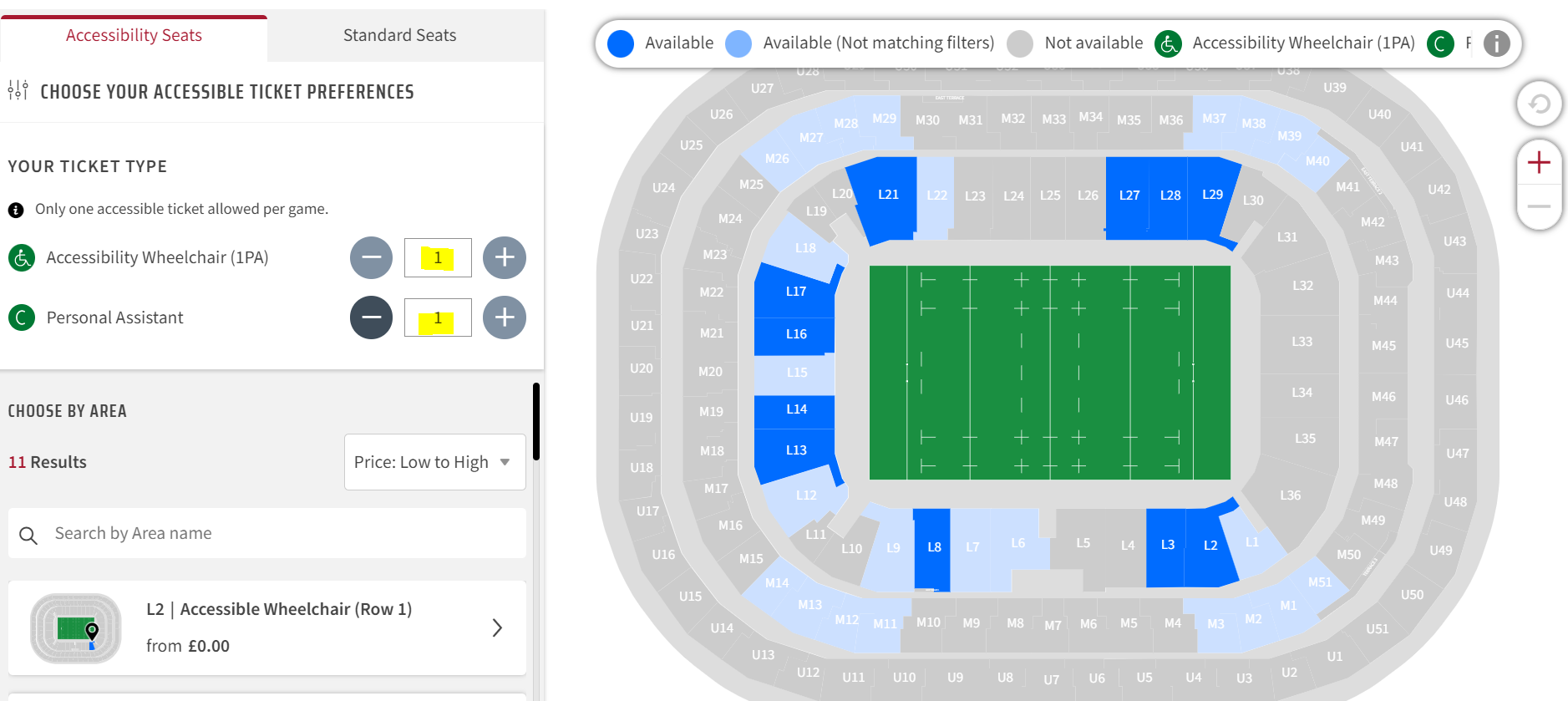Switch to the Standard Seats tab
This screenshot has width=1568, height=701.
coord(399,35)
